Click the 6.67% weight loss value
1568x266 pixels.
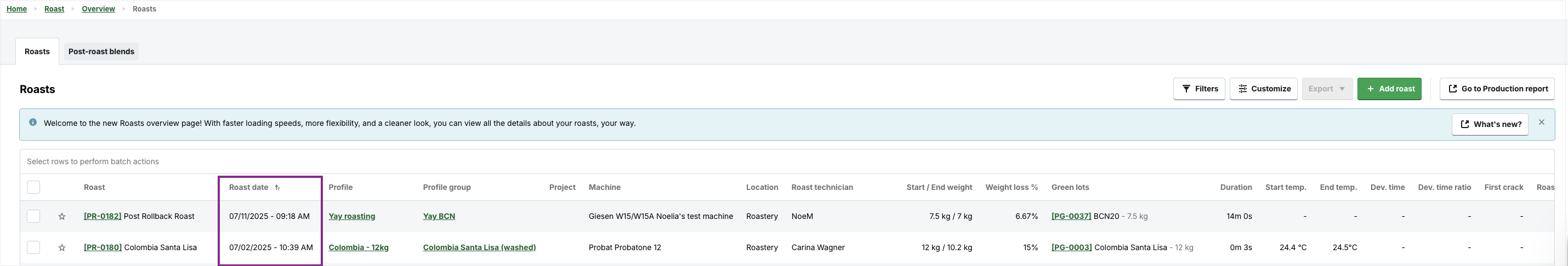[1026, 216]
